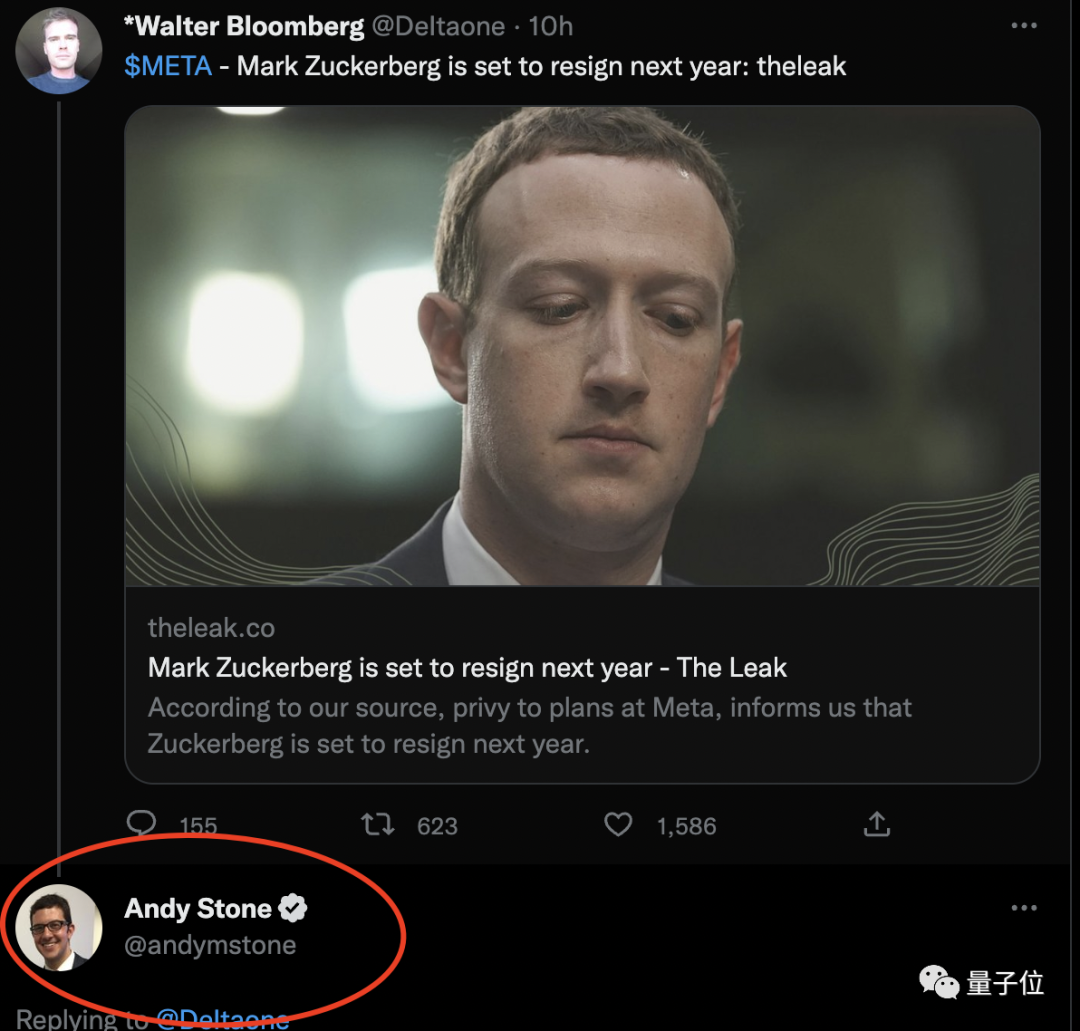Click Andy Stone's verified badge
Image resolution: width=1080 pixels, height=1031 pixels.
(293, 908)
